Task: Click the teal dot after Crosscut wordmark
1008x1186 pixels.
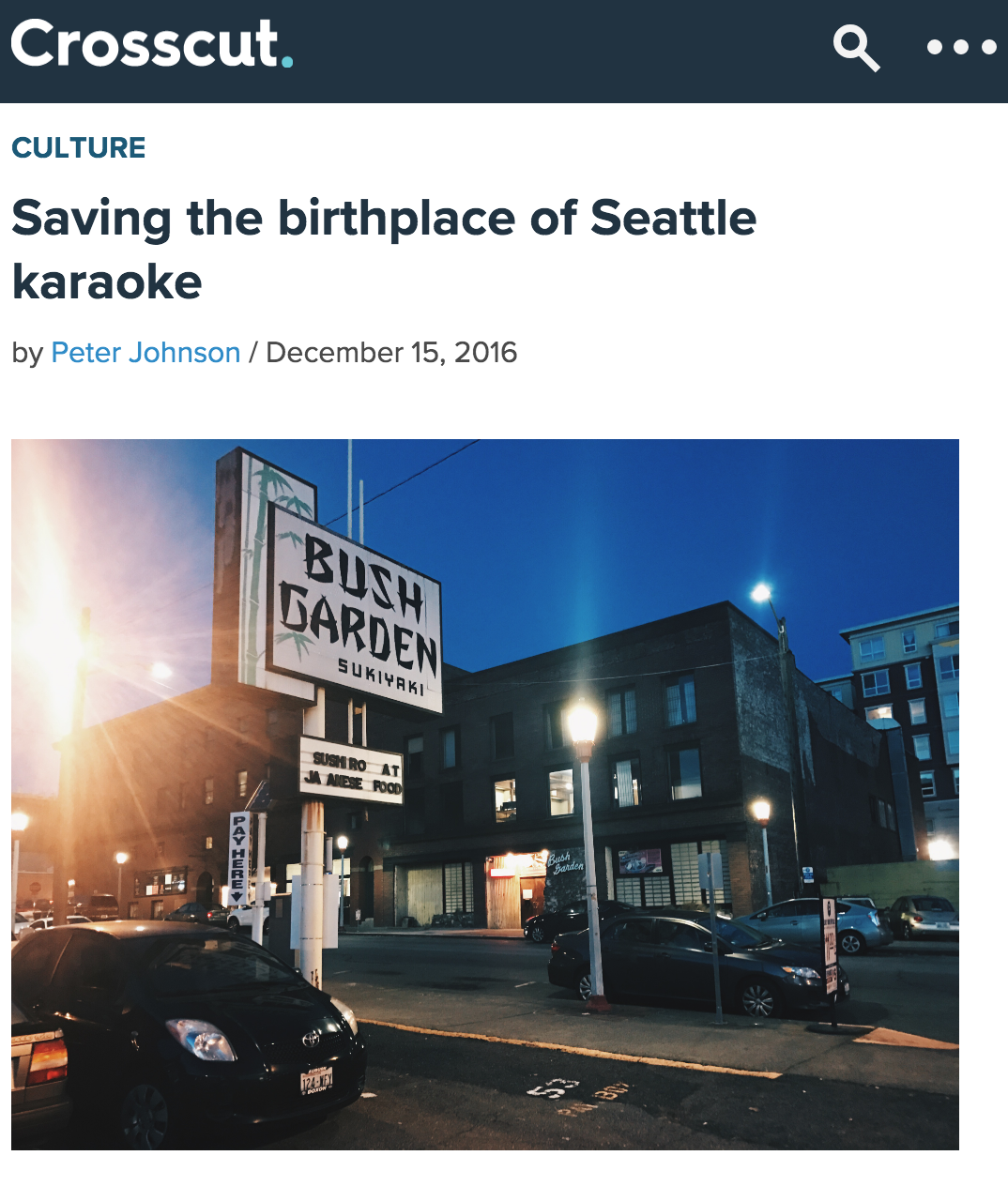Action: tap(286, 62)
